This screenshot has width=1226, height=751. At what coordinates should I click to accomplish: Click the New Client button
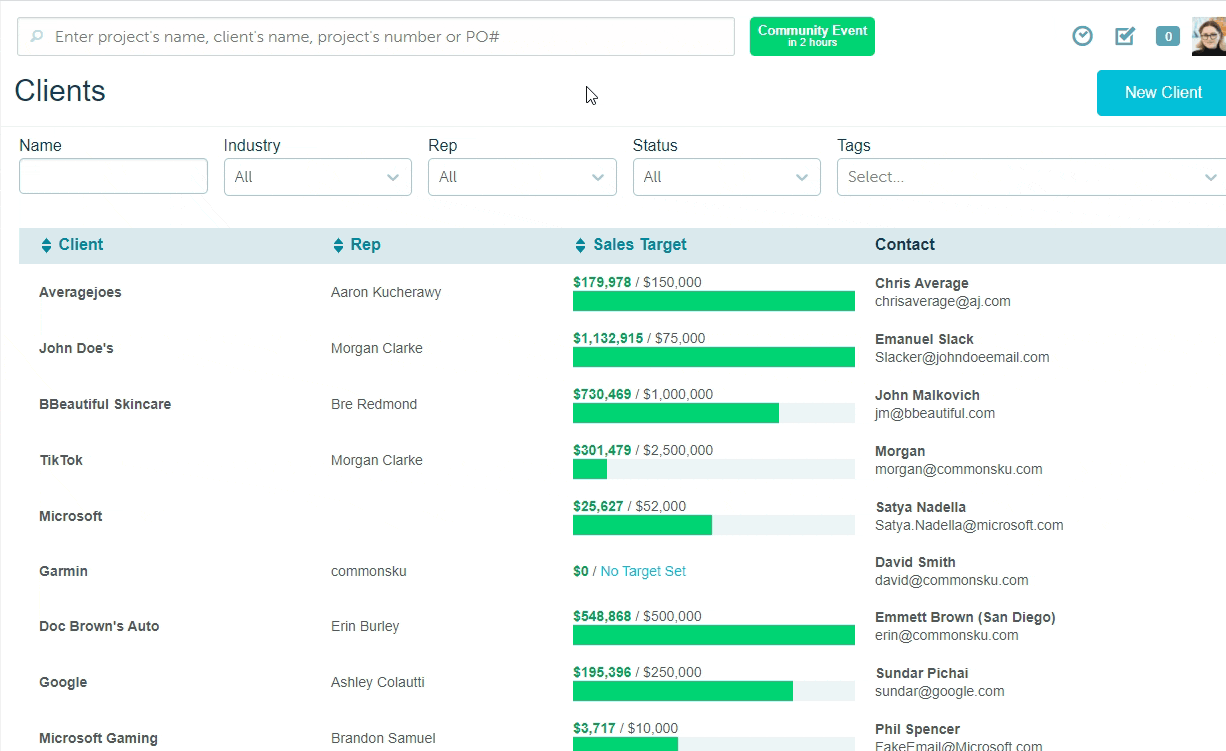coord(1162,92)
